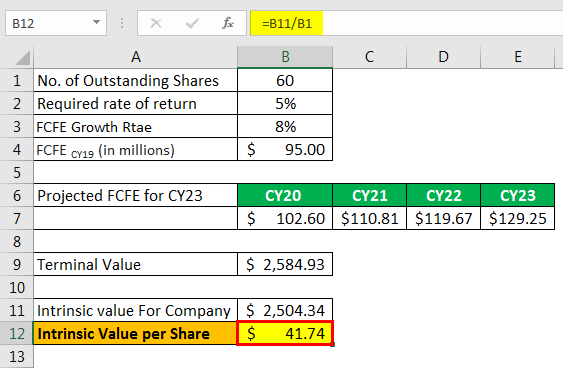Select row 8 header
Viewport: 563px width, 368px height.
(x=17, y=241)
